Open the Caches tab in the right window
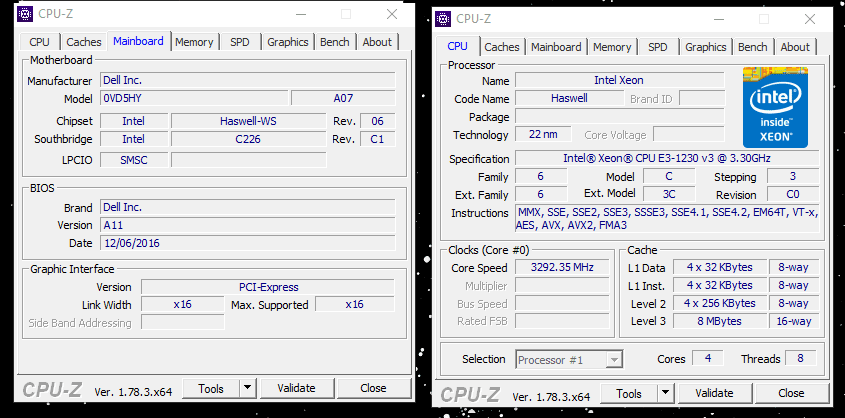 pyautogui.click(x=502, y=47)
